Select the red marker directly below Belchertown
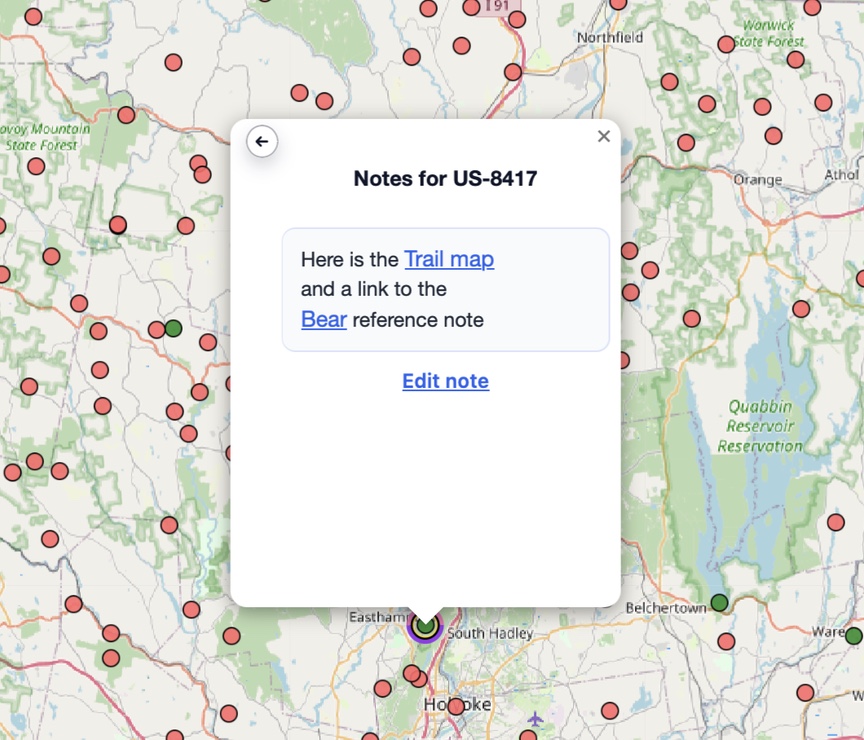This screenshot has width=864, height=740. pos(726,641)
